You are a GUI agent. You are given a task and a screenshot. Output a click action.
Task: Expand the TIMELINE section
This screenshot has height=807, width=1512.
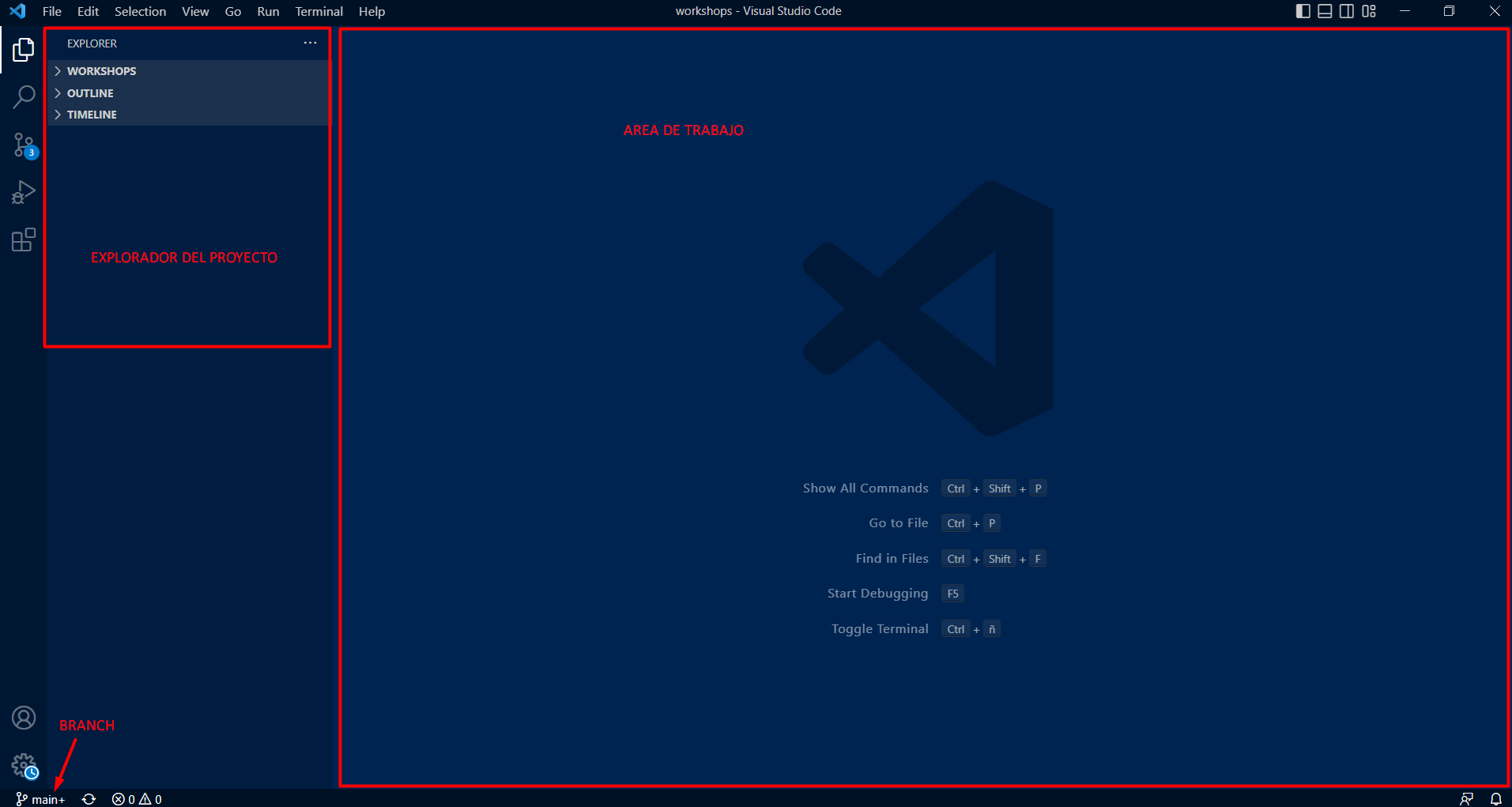coord(92,115)
